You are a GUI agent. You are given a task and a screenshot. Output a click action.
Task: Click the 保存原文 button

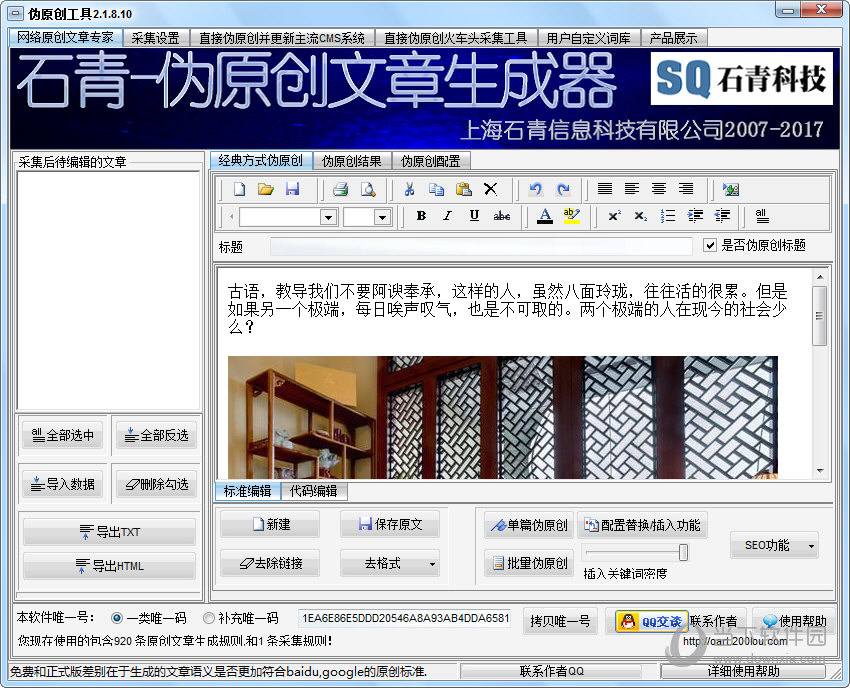(390, 524)
